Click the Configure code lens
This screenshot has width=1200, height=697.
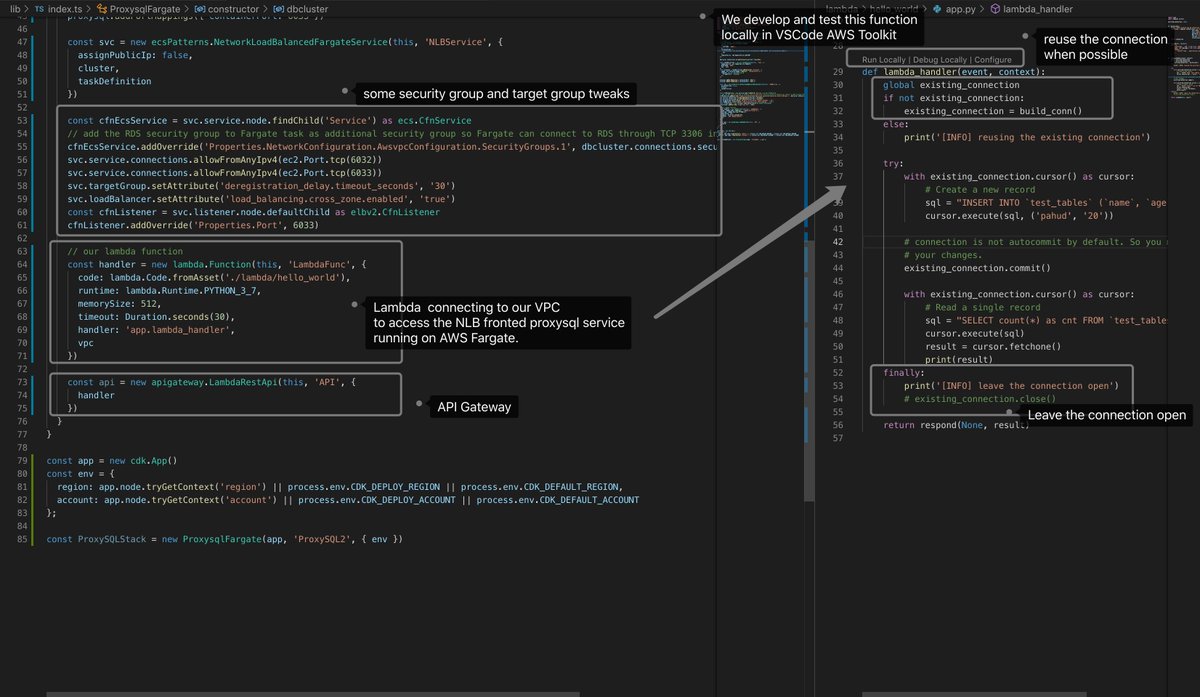click(x=993, y=60)
